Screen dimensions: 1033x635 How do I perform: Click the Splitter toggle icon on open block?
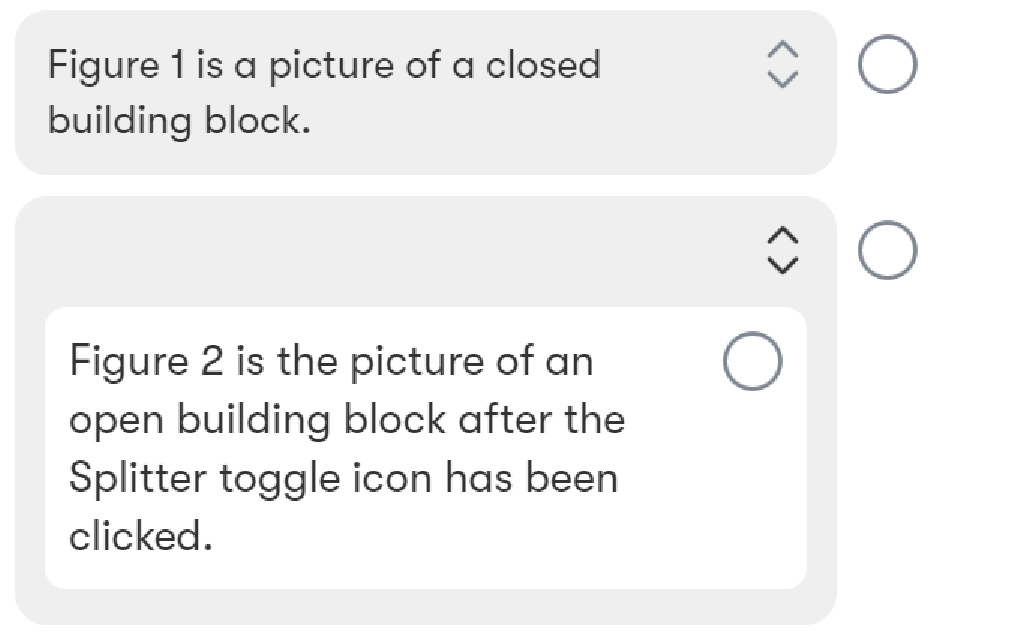click(783, 250)
